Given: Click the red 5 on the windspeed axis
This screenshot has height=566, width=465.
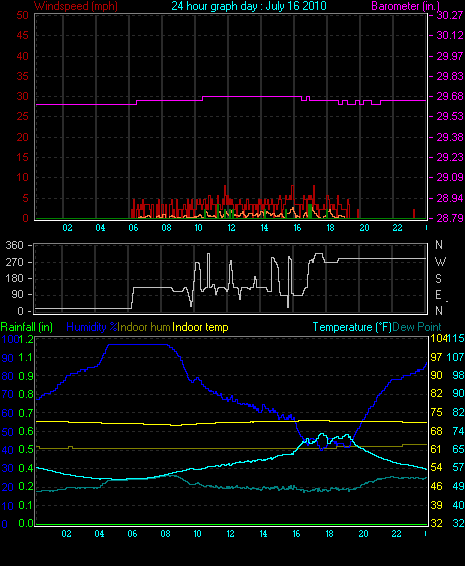Looking at the screenshot, I should [25, 198].
